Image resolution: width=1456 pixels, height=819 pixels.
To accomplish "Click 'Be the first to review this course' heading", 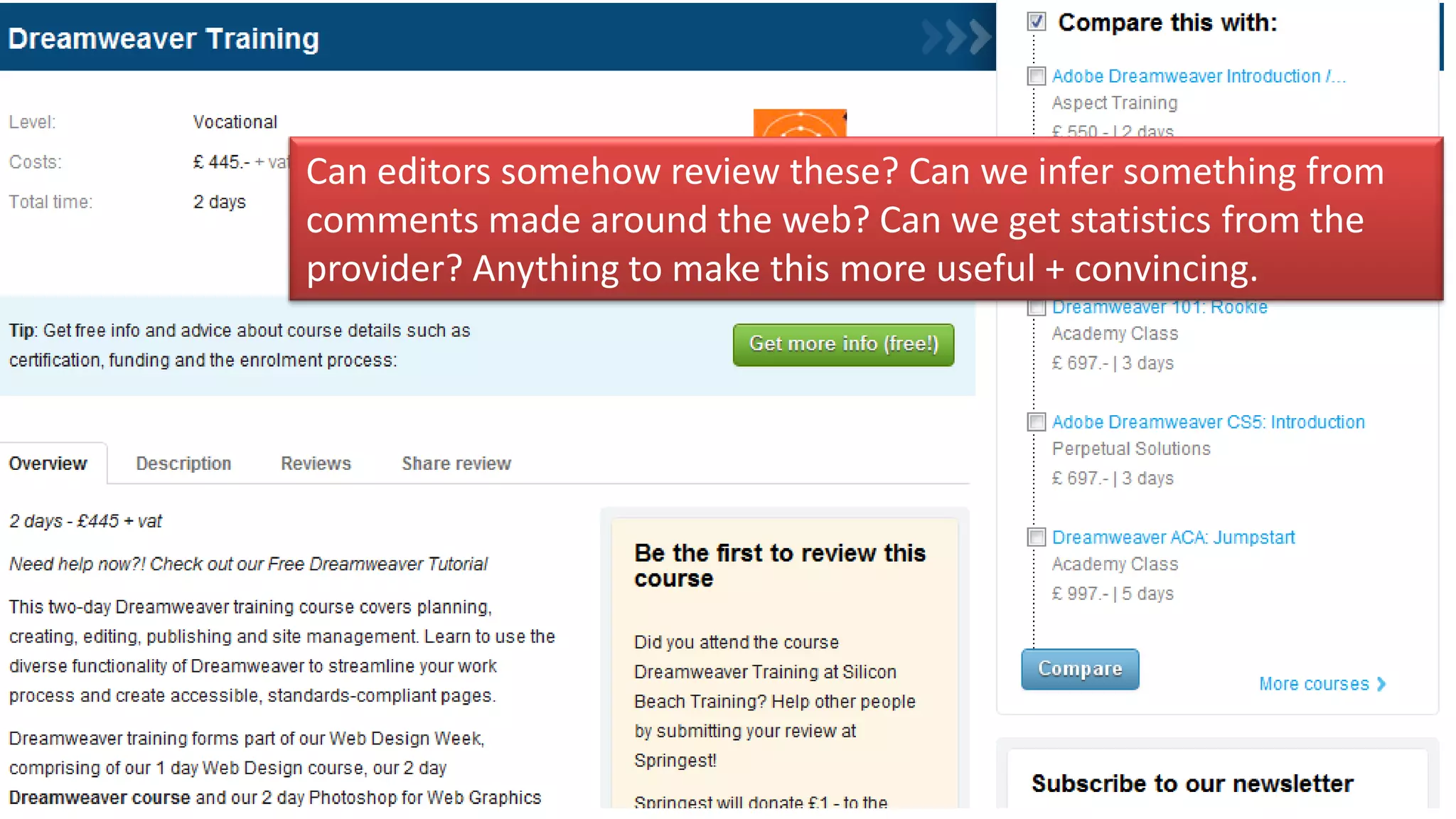I will point(780,566).
